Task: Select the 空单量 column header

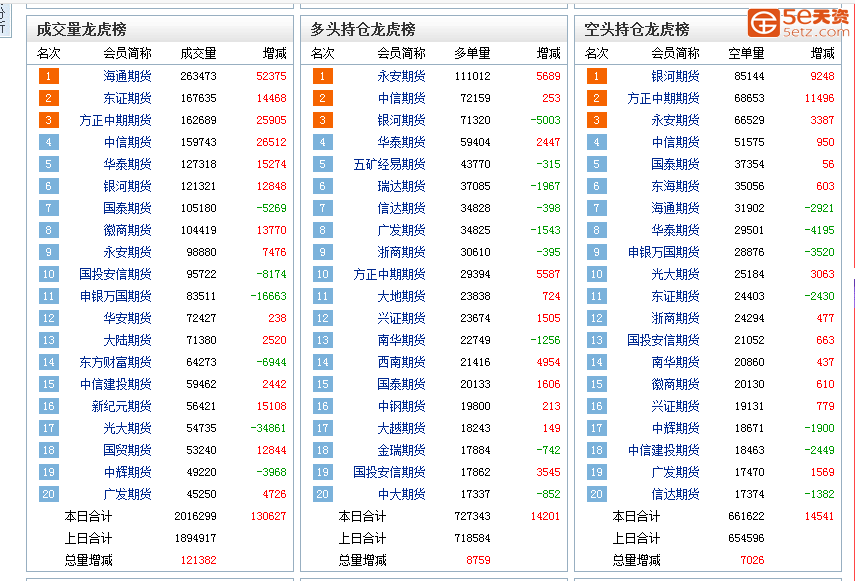Action: pyautogui.click(x=746, y=53)
